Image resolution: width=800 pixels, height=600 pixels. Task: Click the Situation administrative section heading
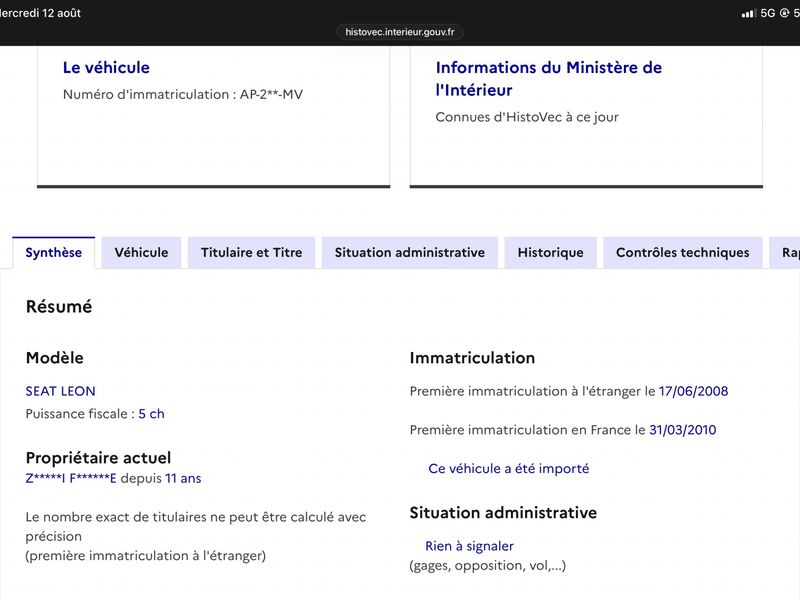(503, 512)
